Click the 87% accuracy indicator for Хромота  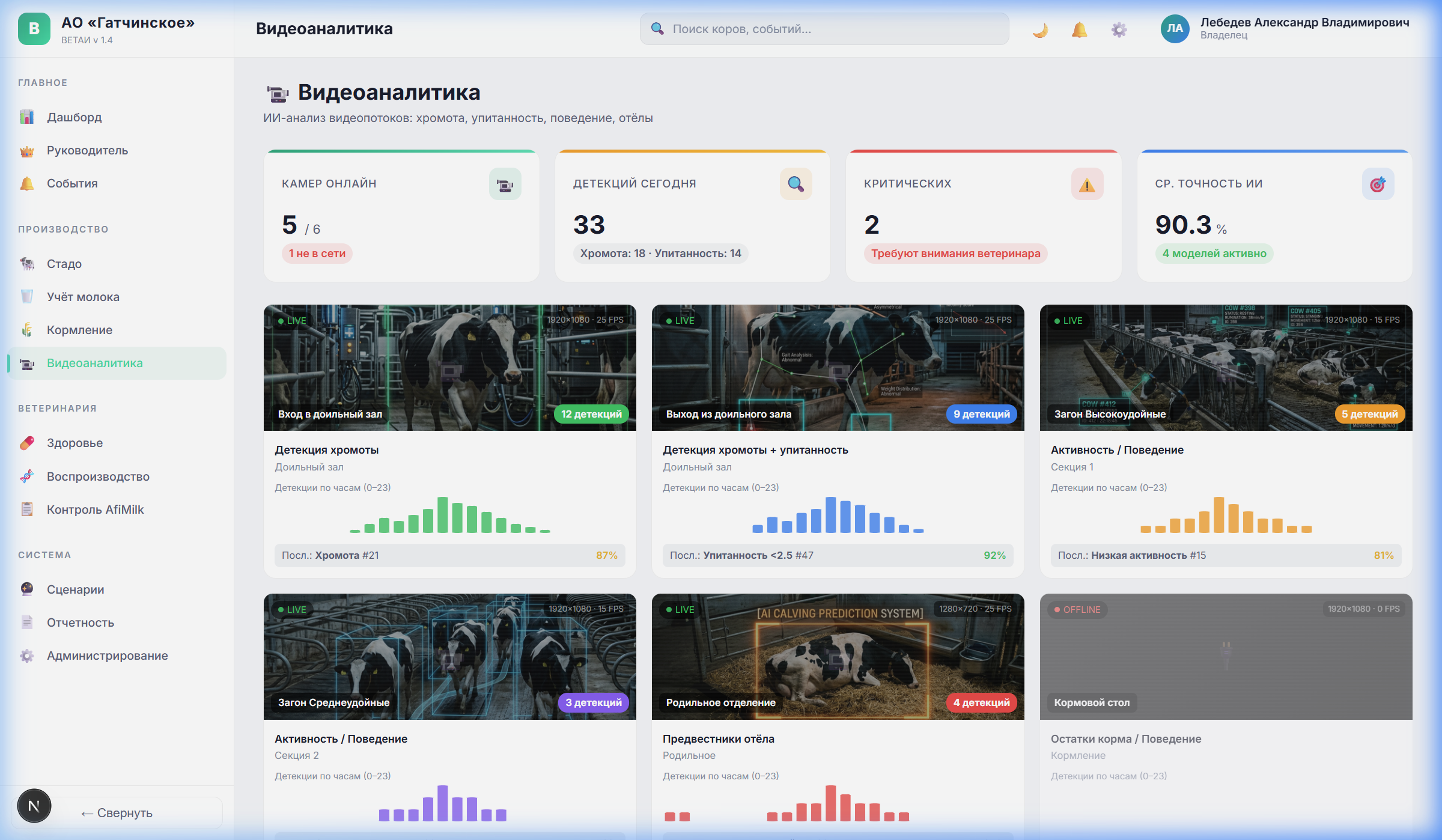point(606,556)
